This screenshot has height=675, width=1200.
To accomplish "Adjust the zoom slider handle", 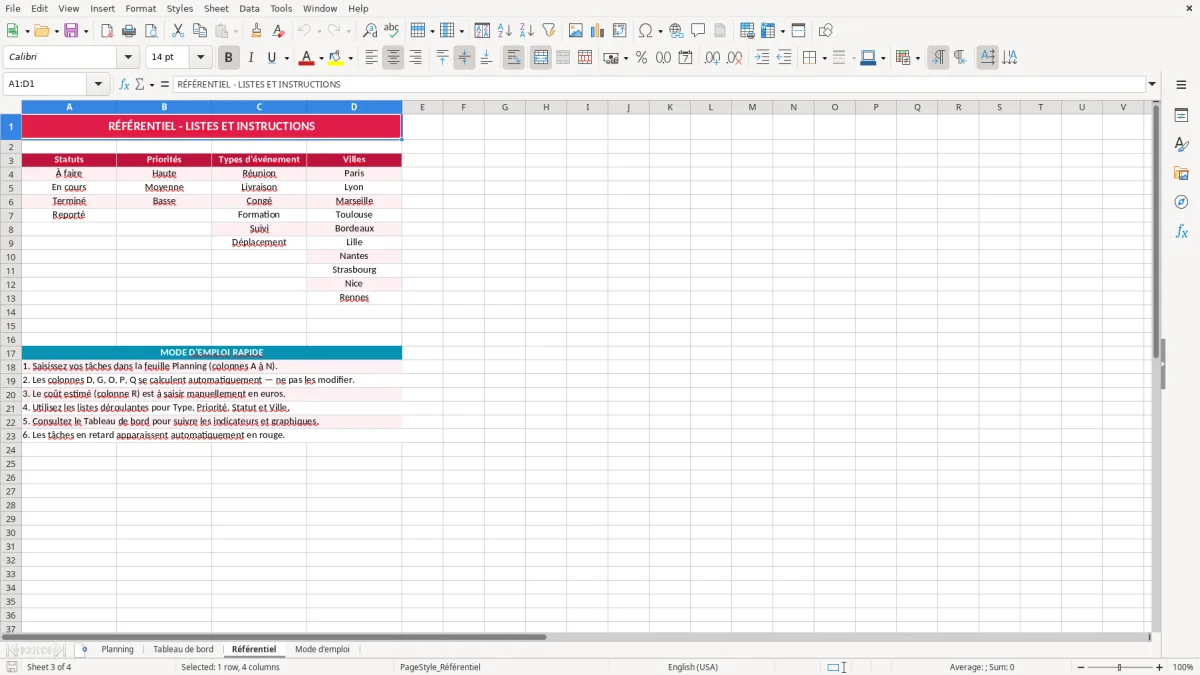I will [1119, 667].
